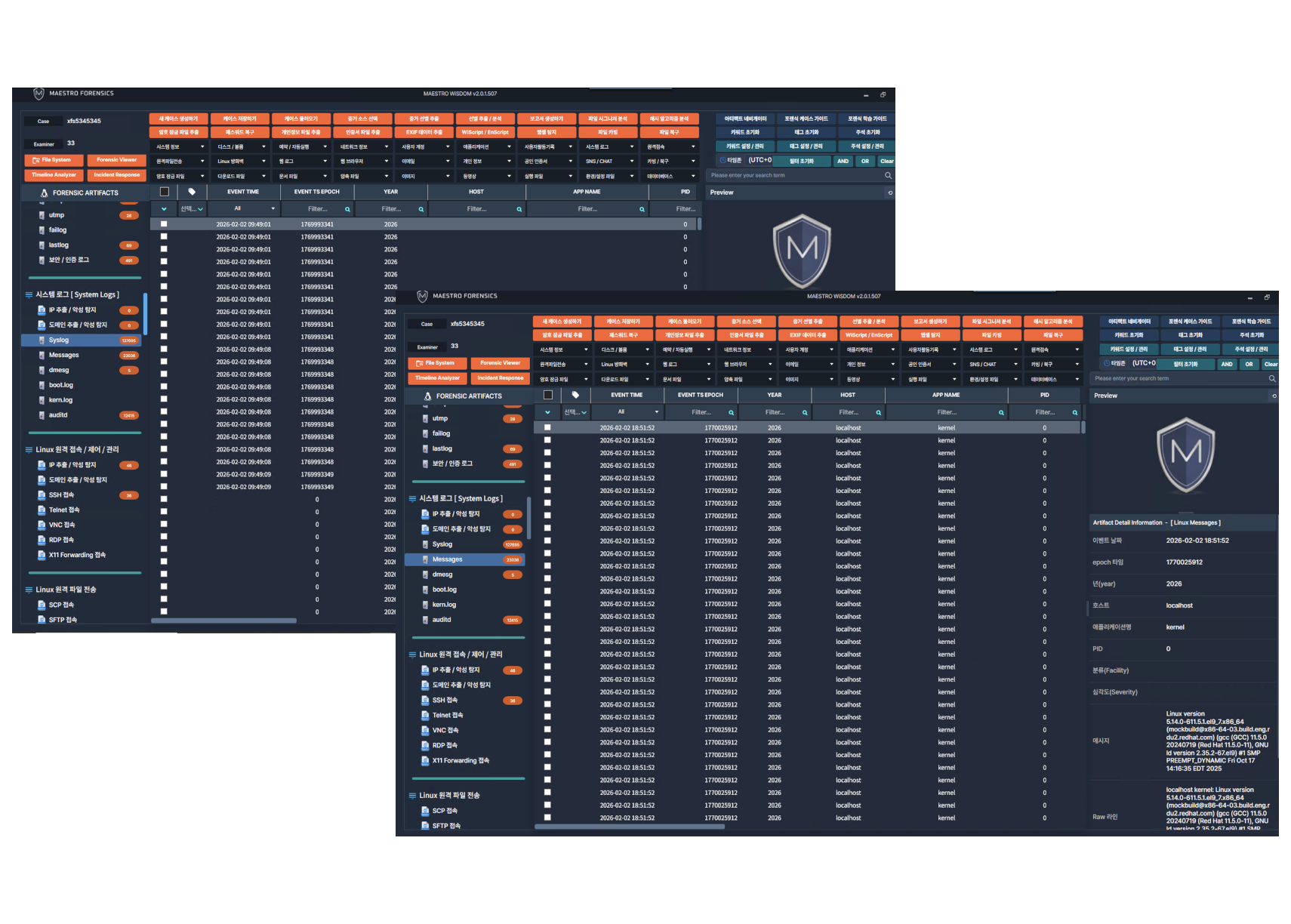Viewport: 1291px width, 924px height.
Task: Select the Syslog item in front window sidebar
Action: coord(466,544)
